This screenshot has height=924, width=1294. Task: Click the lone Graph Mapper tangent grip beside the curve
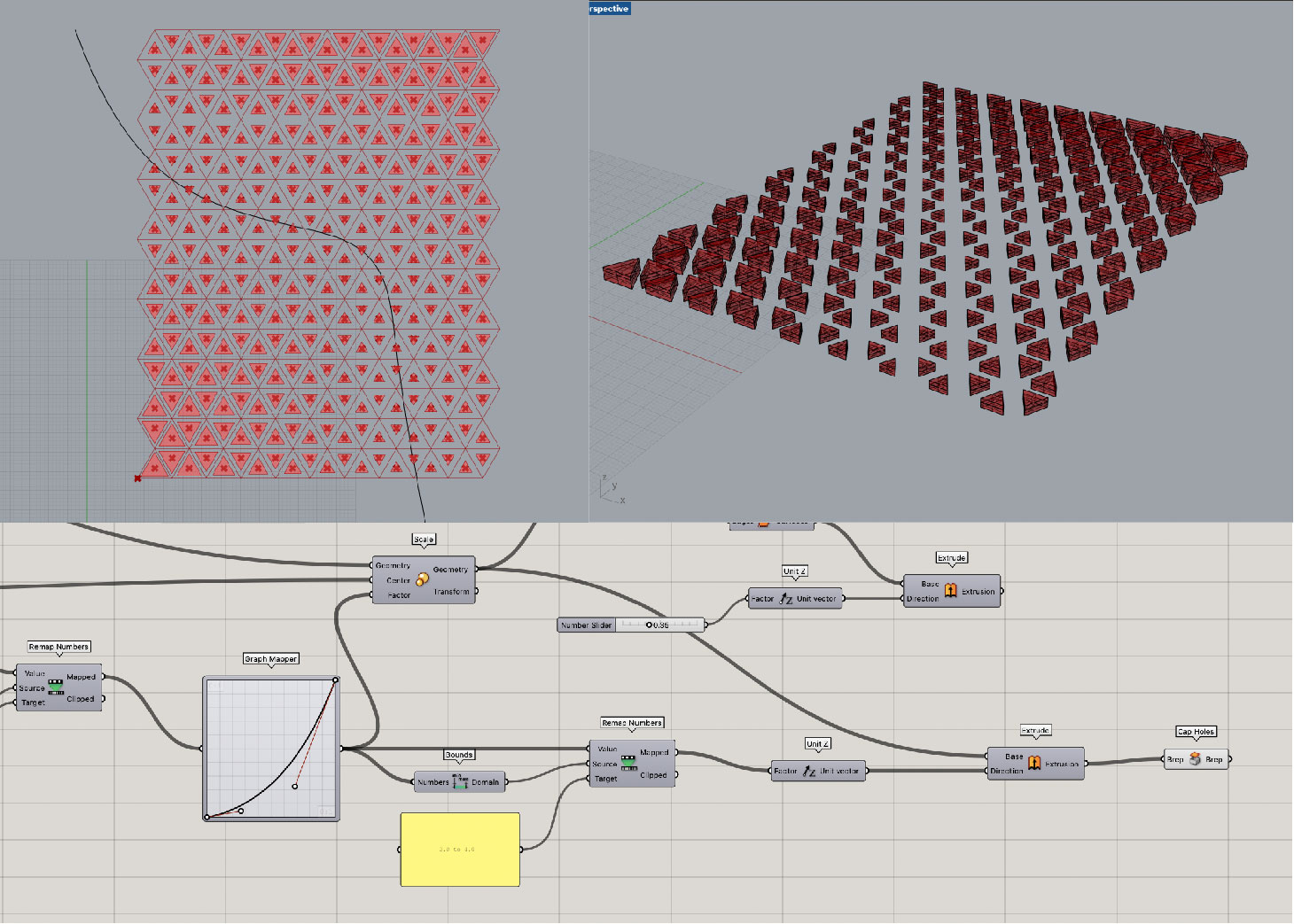point(295,786)
